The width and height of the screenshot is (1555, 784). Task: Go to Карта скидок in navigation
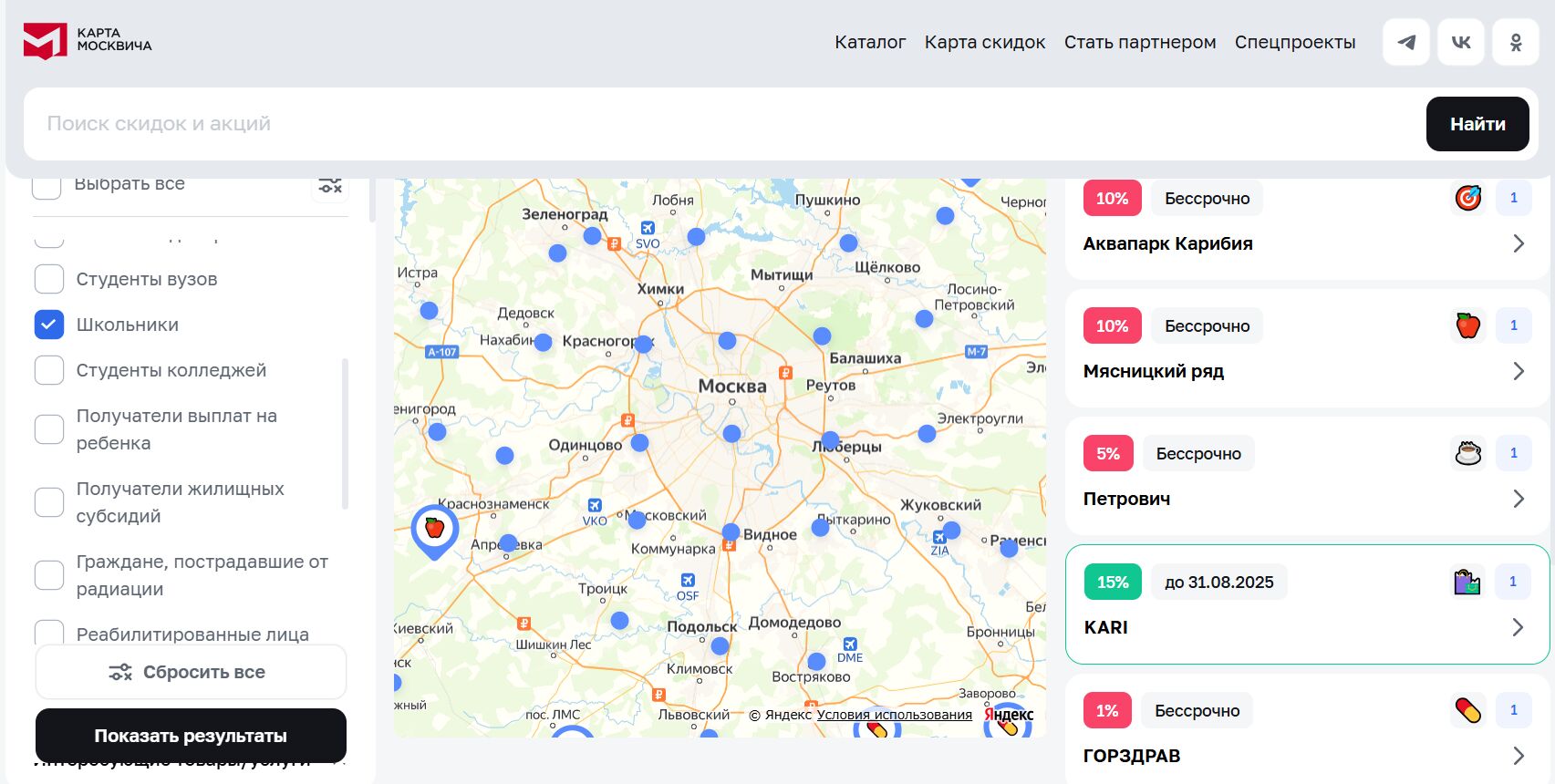click(985, 42)
